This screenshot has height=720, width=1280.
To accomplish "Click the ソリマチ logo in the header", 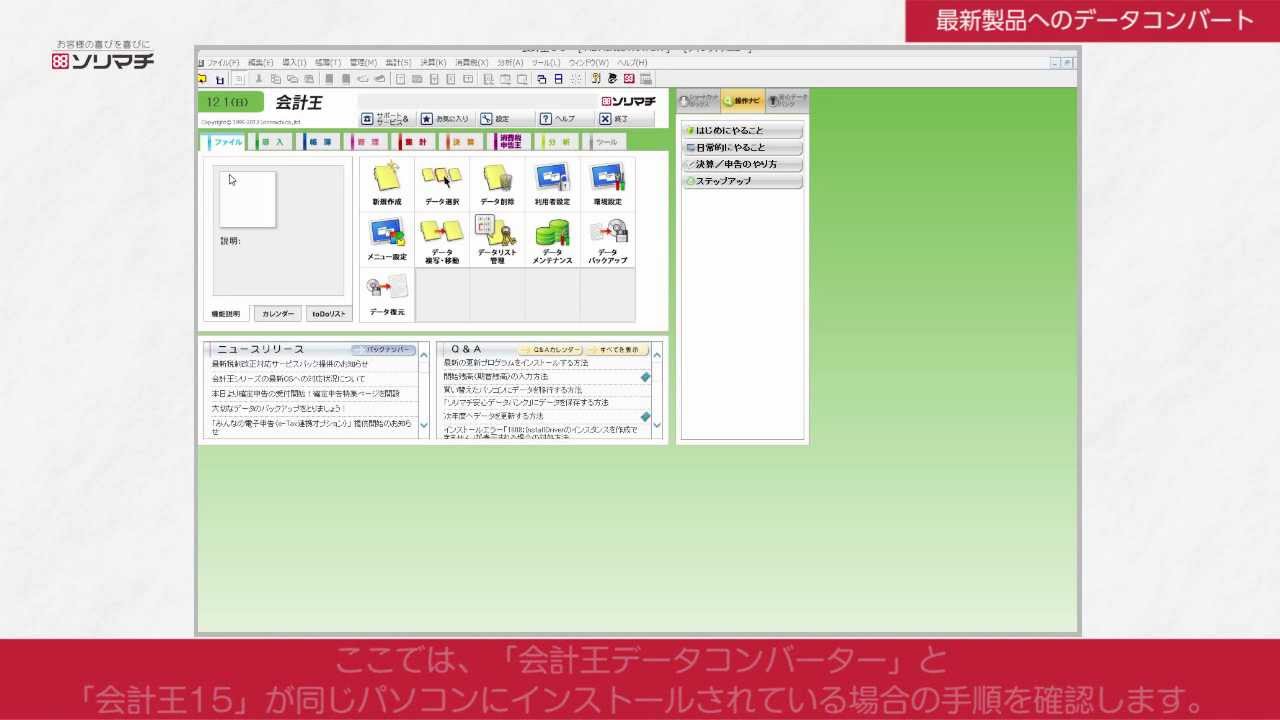I will click(628, 101).
